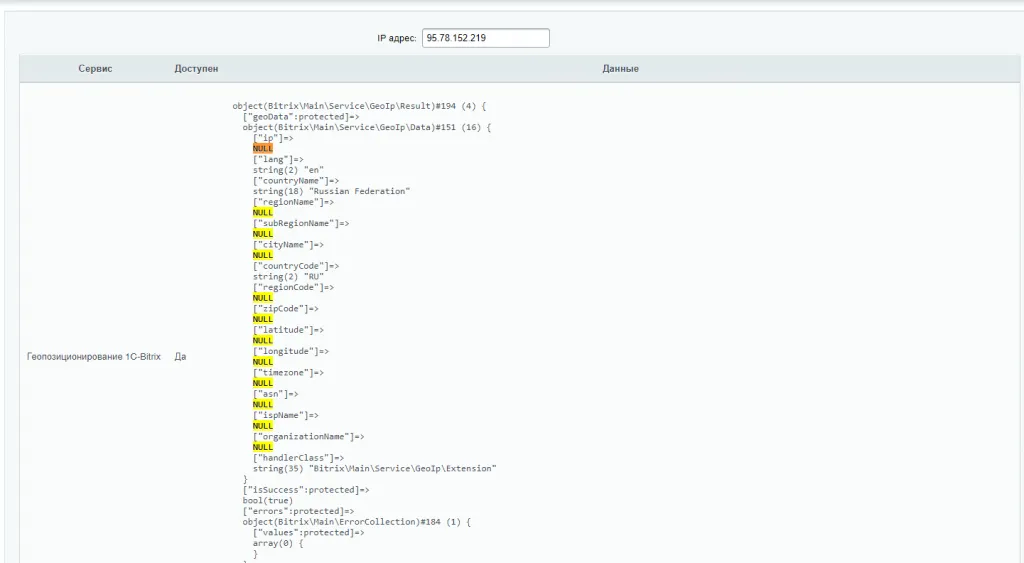Click the yellow NULL under regionName
This screenshot has height=563, width=1024.
point(262,212)
